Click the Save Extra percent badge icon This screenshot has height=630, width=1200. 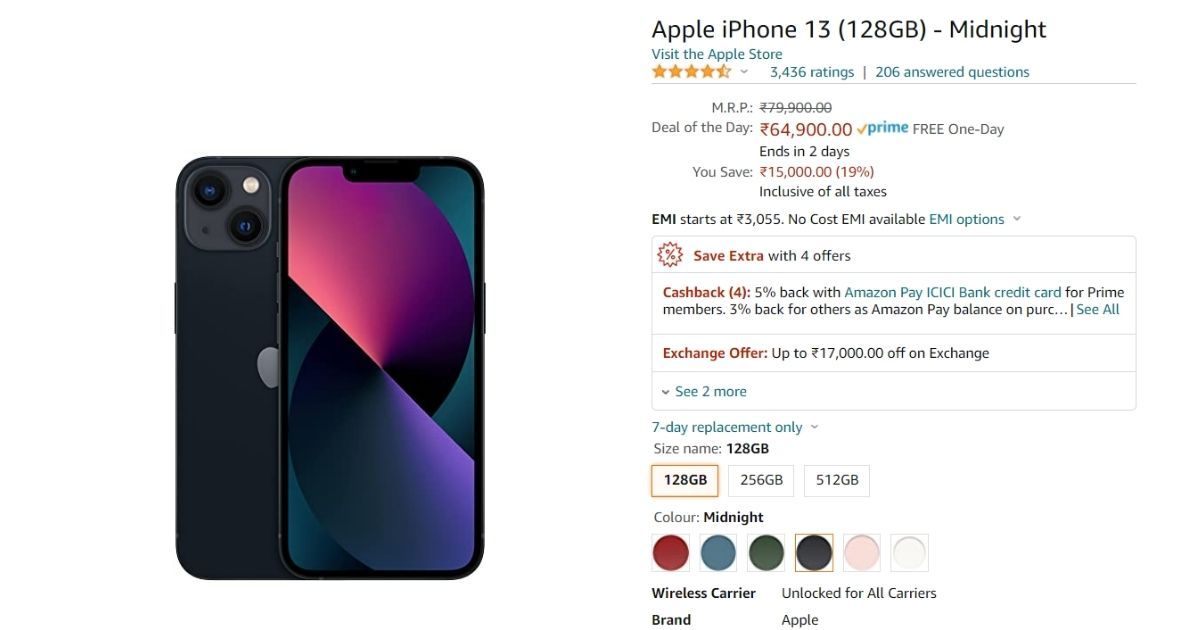point(670,255)
